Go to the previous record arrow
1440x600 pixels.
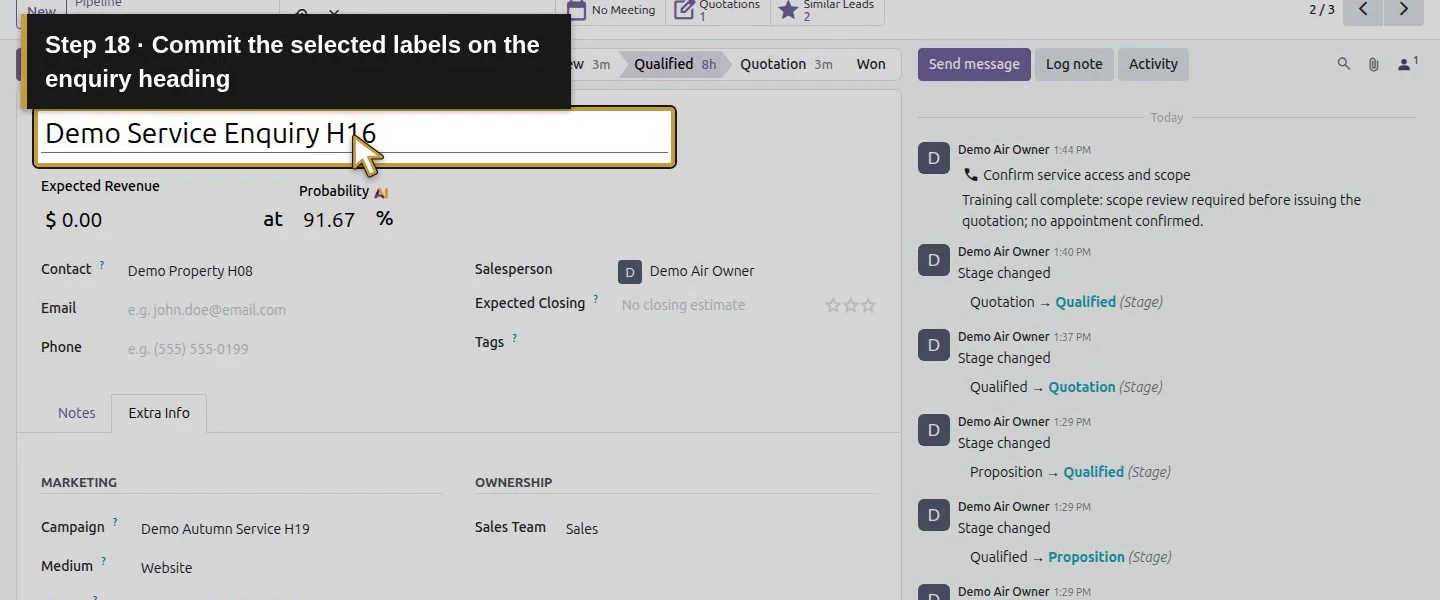(x=1363, y=10)
